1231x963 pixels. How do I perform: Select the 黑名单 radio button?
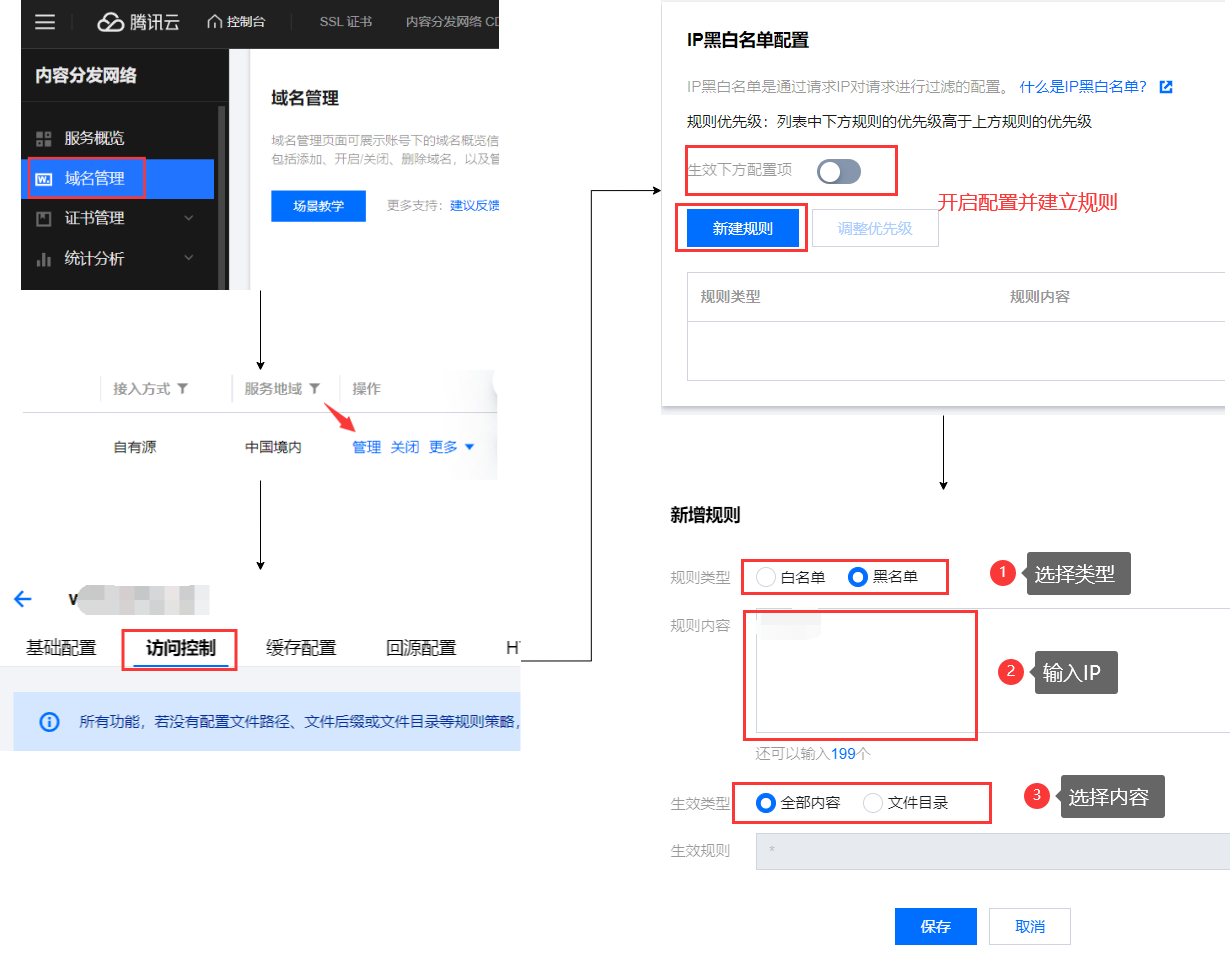click(x=857, y=577)
